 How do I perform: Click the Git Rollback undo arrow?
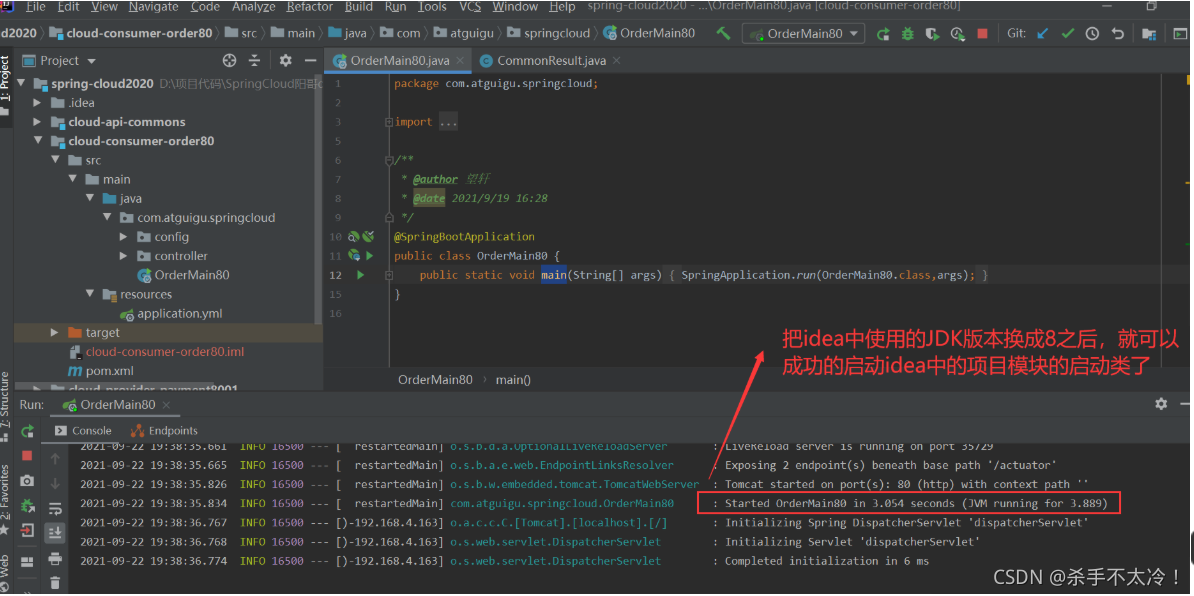(1118, 33)
